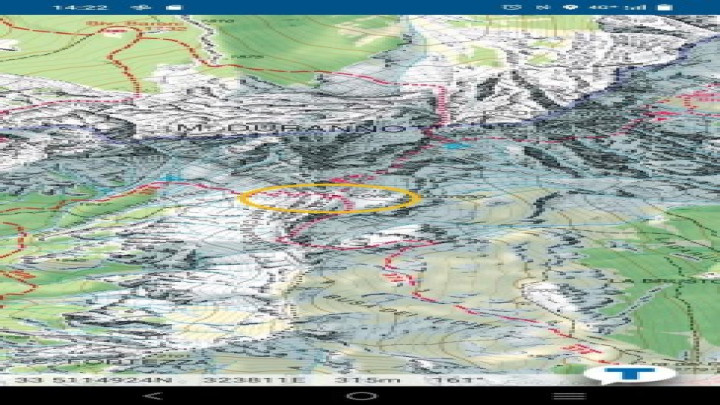Tap the signal strength indicator in the status bar

636,7
